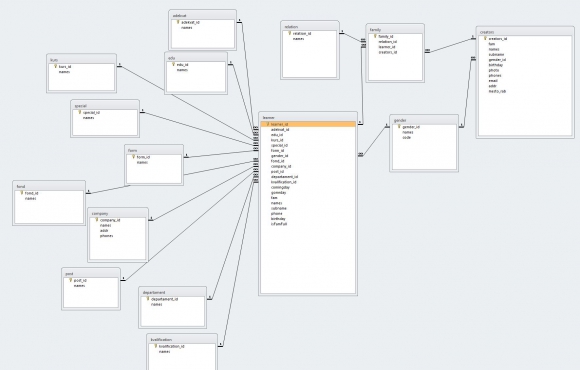
Task: Click the key icon beside fond_id
Action: [x=22, y=193]
